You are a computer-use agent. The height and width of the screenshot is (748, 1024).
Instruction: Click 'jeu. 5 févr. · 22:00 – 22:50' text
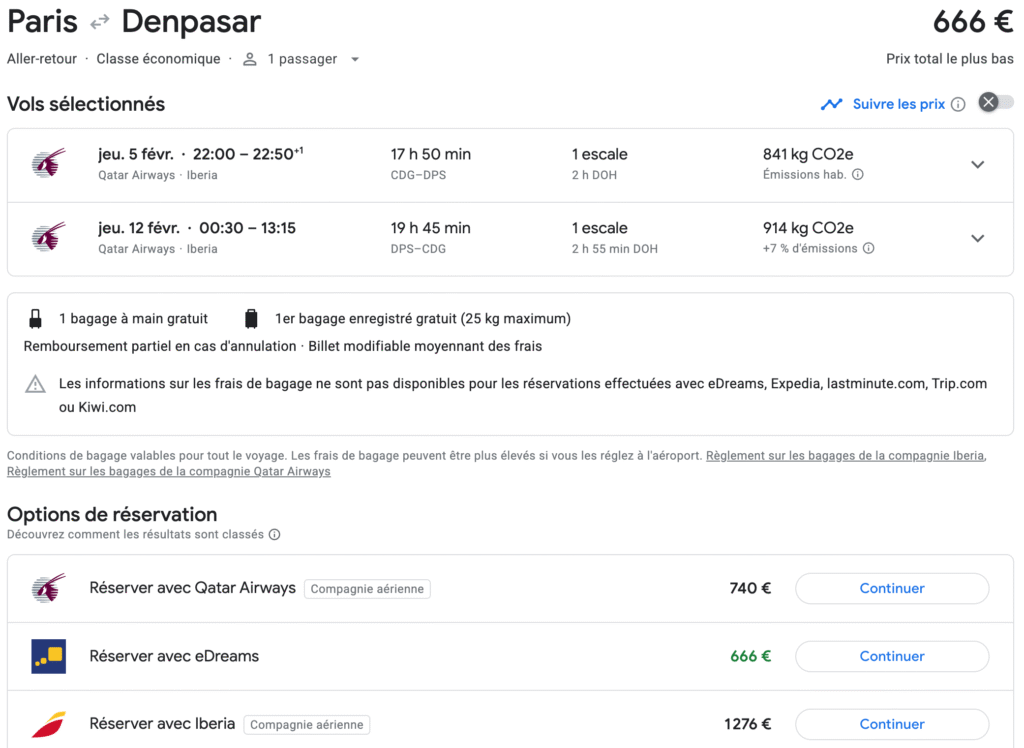(x=200, y=155)
